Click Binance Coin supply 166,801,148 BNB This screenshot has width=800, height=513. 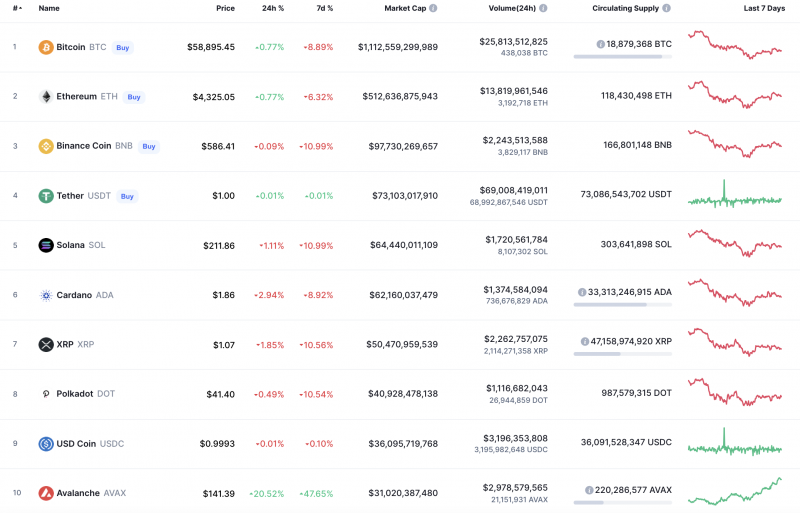click(x=637, y=145)
